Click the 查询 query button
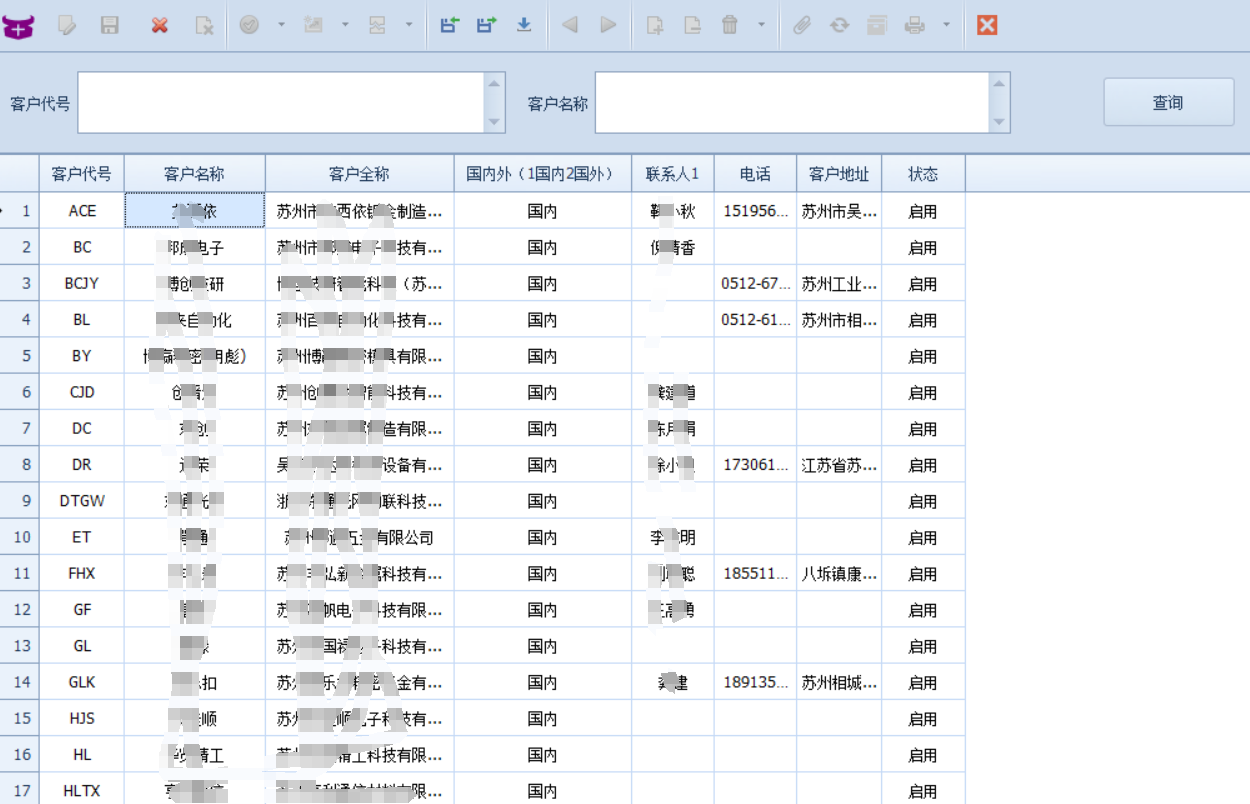The width and height of the screenshot is (1250, 804). click(1168, 102)
